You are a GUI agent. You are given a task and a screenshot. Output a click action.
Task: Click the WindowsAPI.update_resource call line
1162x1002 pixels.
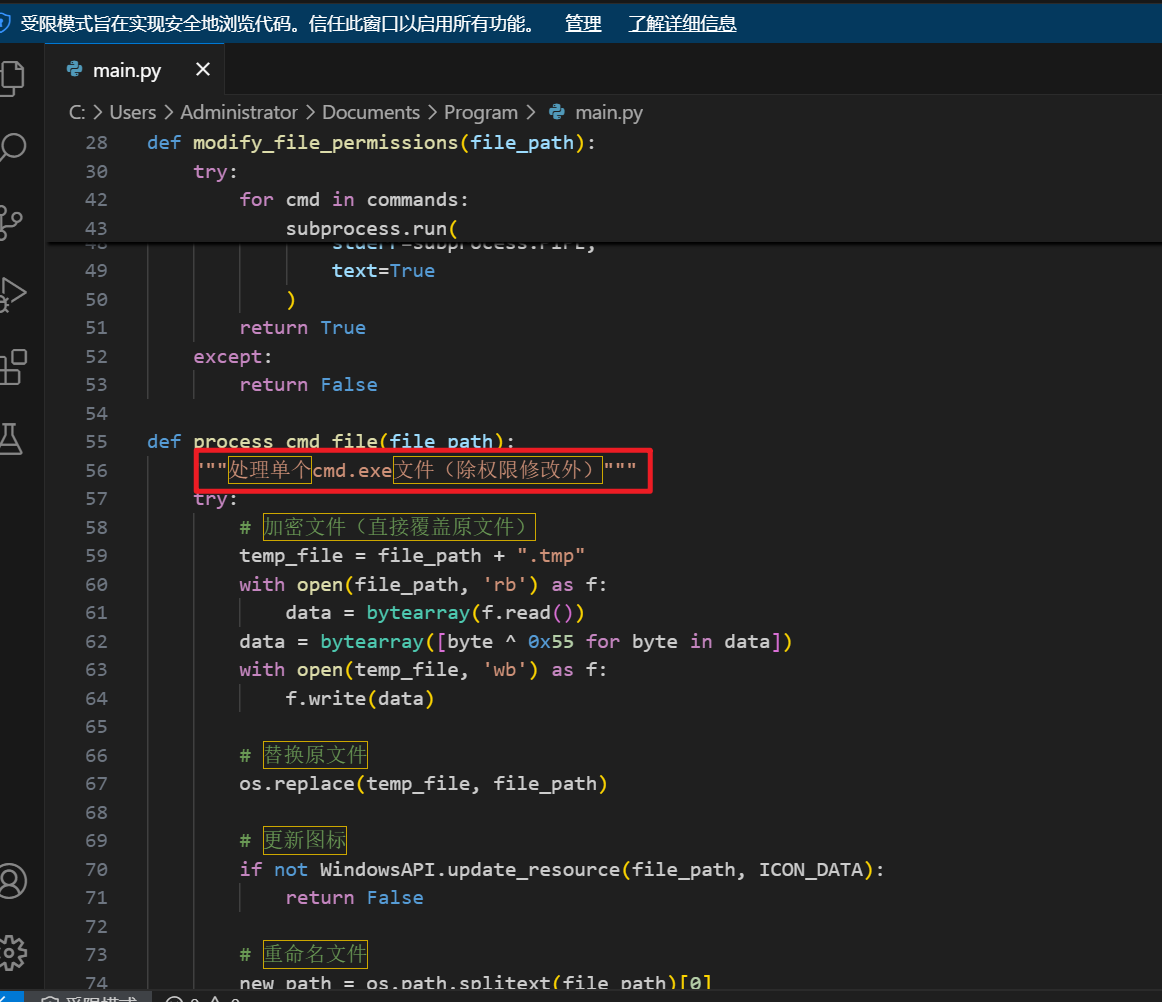562,869
